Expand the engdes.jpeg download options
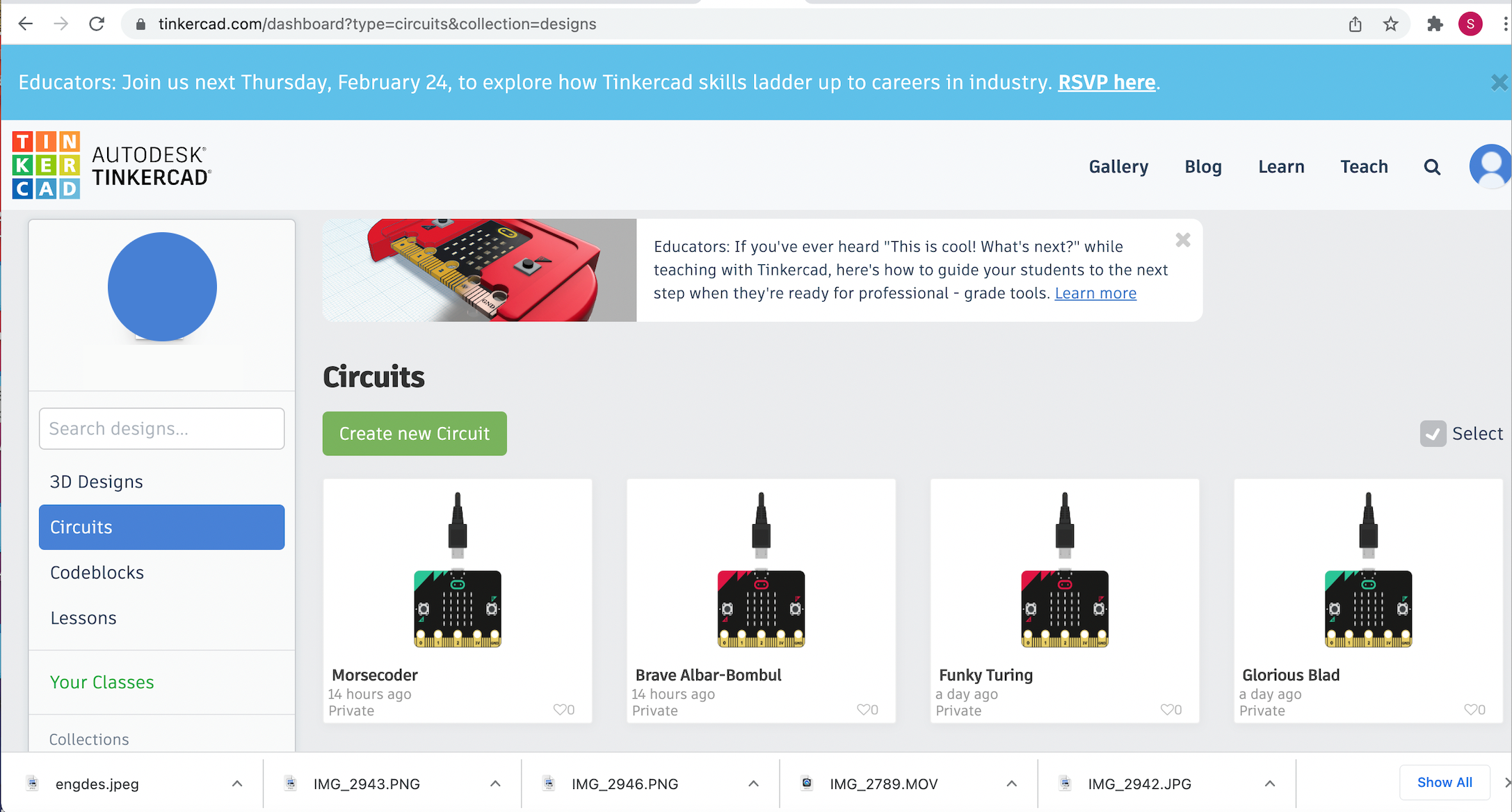This screenshot has height=812, width=1512. pos(237,783)
